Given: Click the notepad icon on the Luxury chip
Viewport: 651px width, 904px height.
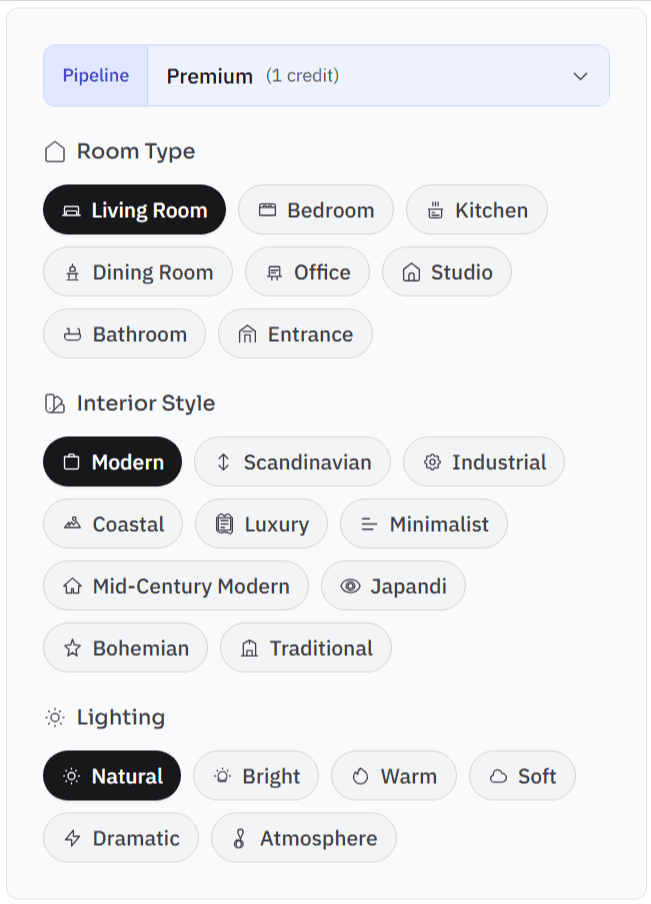Looking at the screenshot, I should tap(224, 524).
